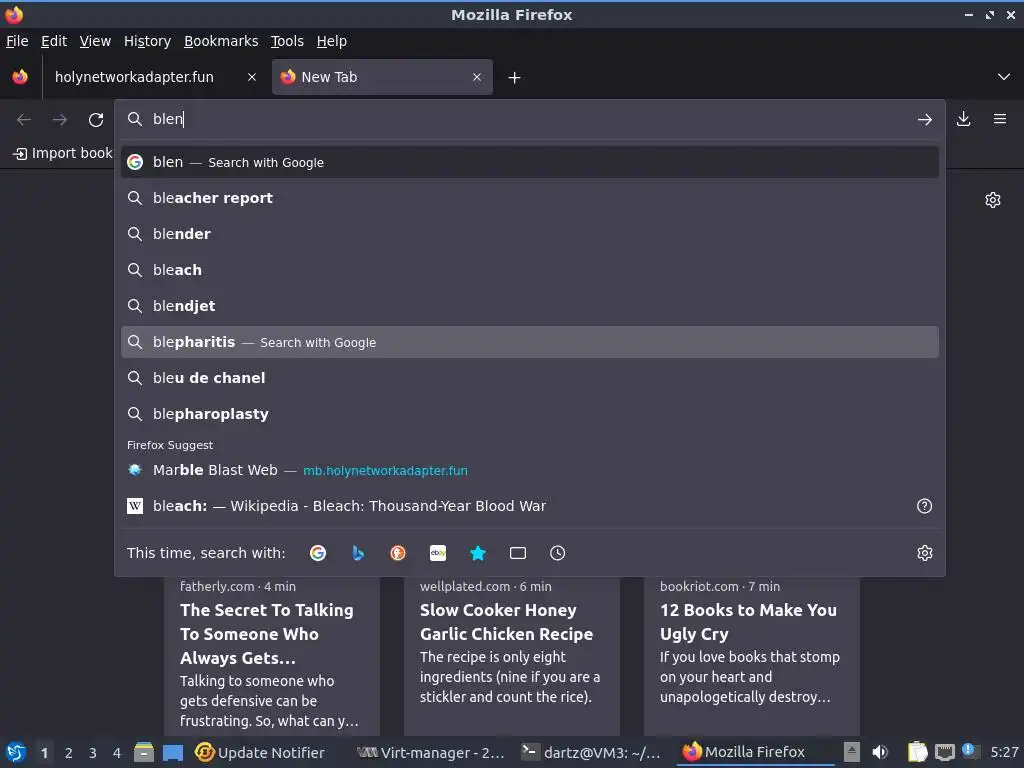The height and width of the screenshot is (768, 1024).
Task: Open the Firefox application menu hamburger
Action: point(1000,119)
